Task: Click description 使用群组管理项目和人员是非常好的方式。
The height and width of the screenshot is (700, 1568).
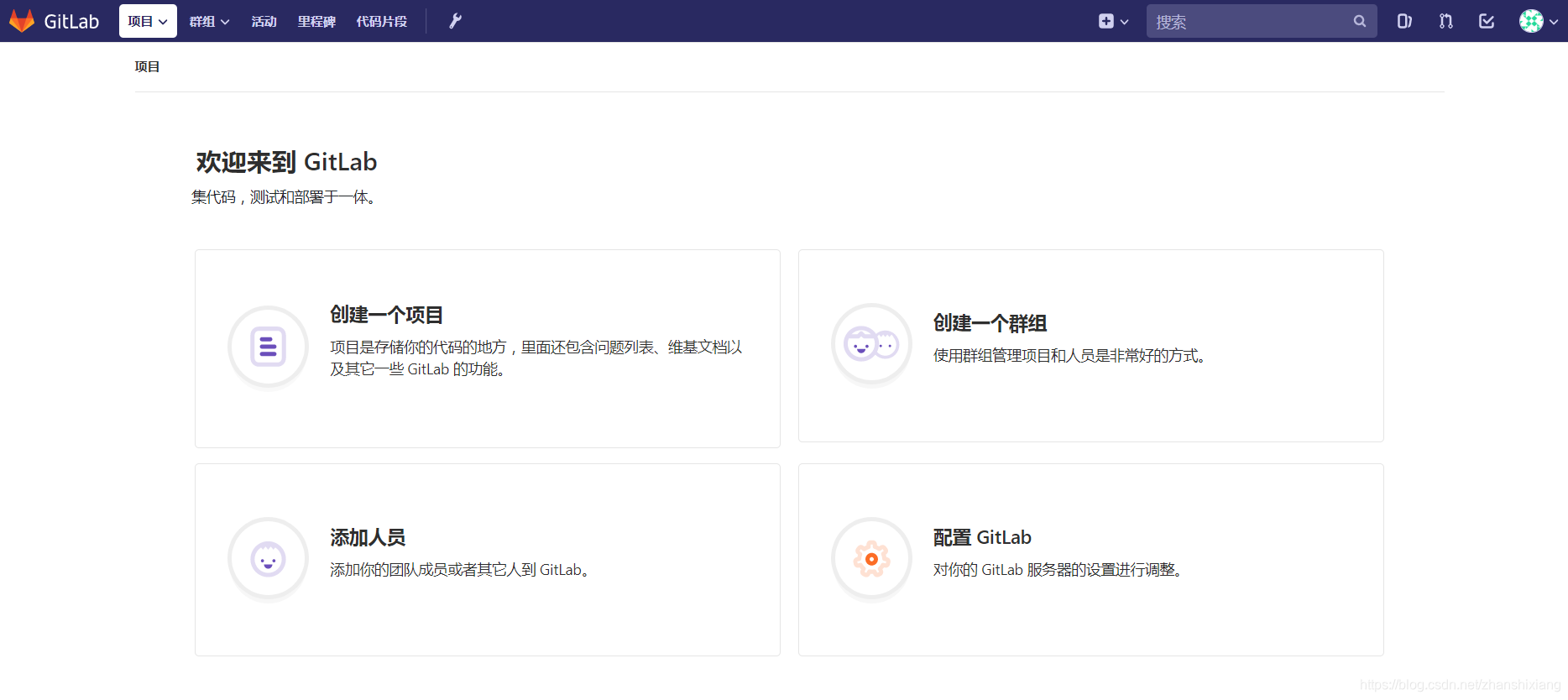Action: coord(1070,356)
